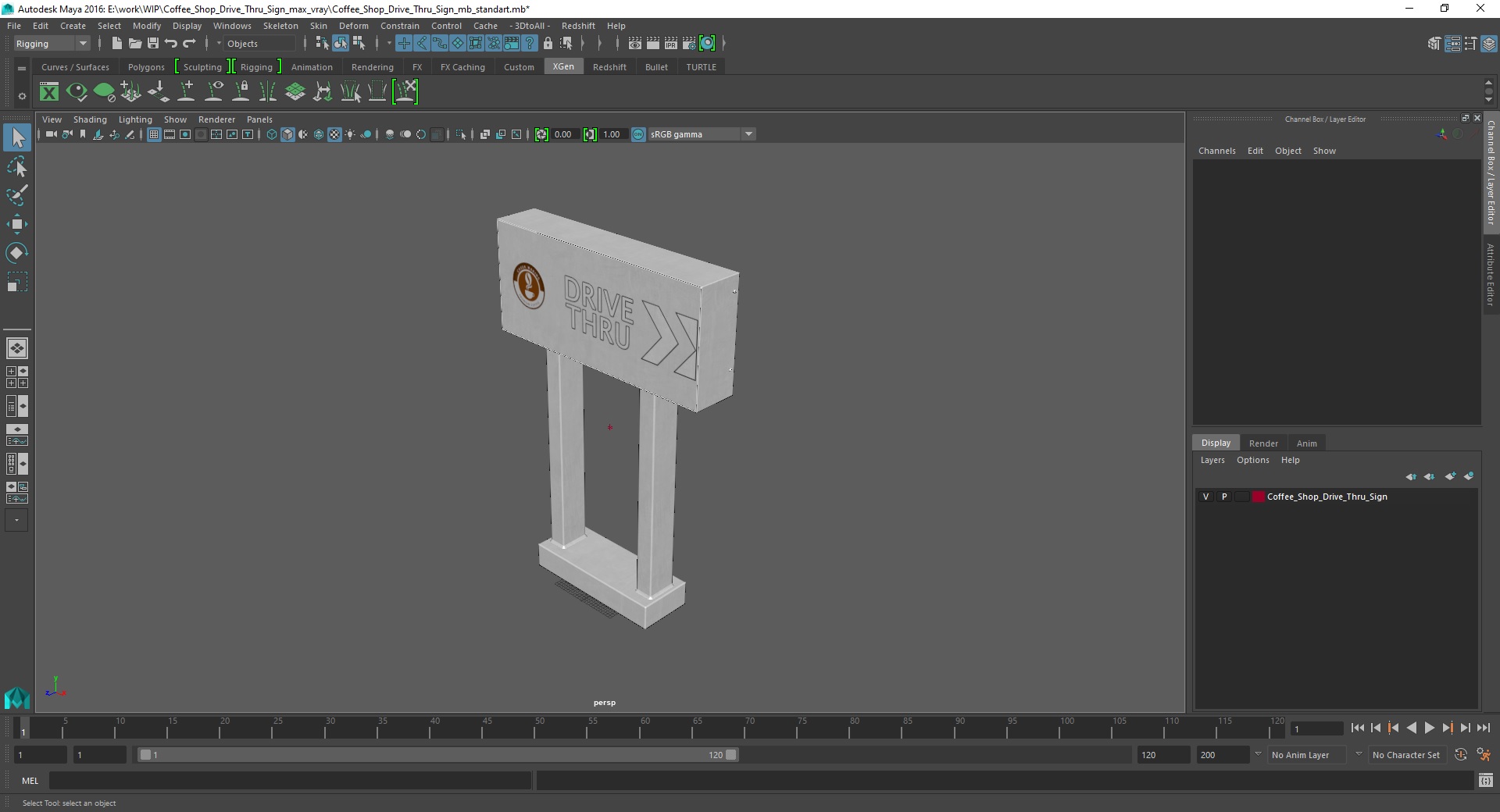Switch to the Anim layer tab
This screenshot has width=1500, height=812.
point(1307,443)
